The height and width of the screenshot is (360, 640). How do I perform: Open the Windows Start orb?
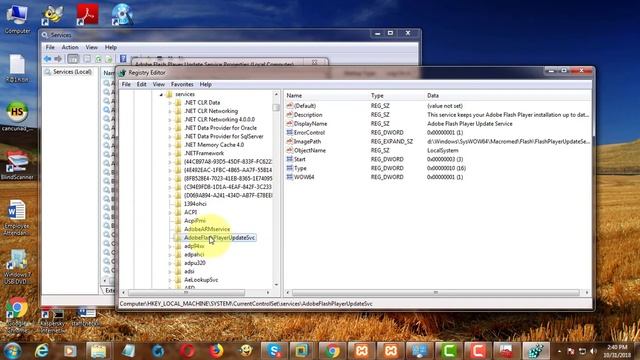click(12, 351)
